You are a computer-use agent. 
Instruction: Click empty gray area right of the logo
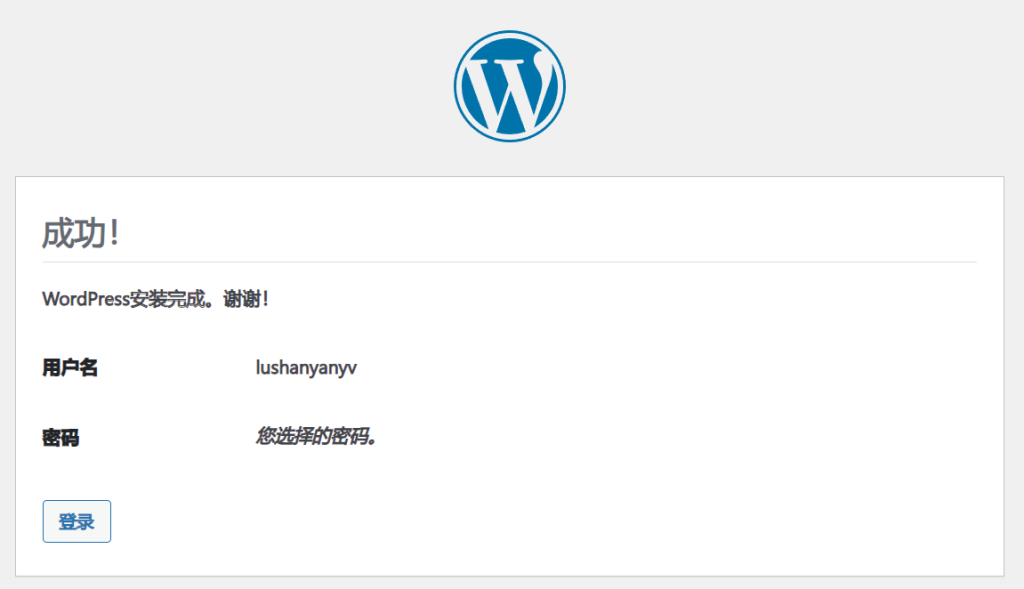tap(800, 86)
